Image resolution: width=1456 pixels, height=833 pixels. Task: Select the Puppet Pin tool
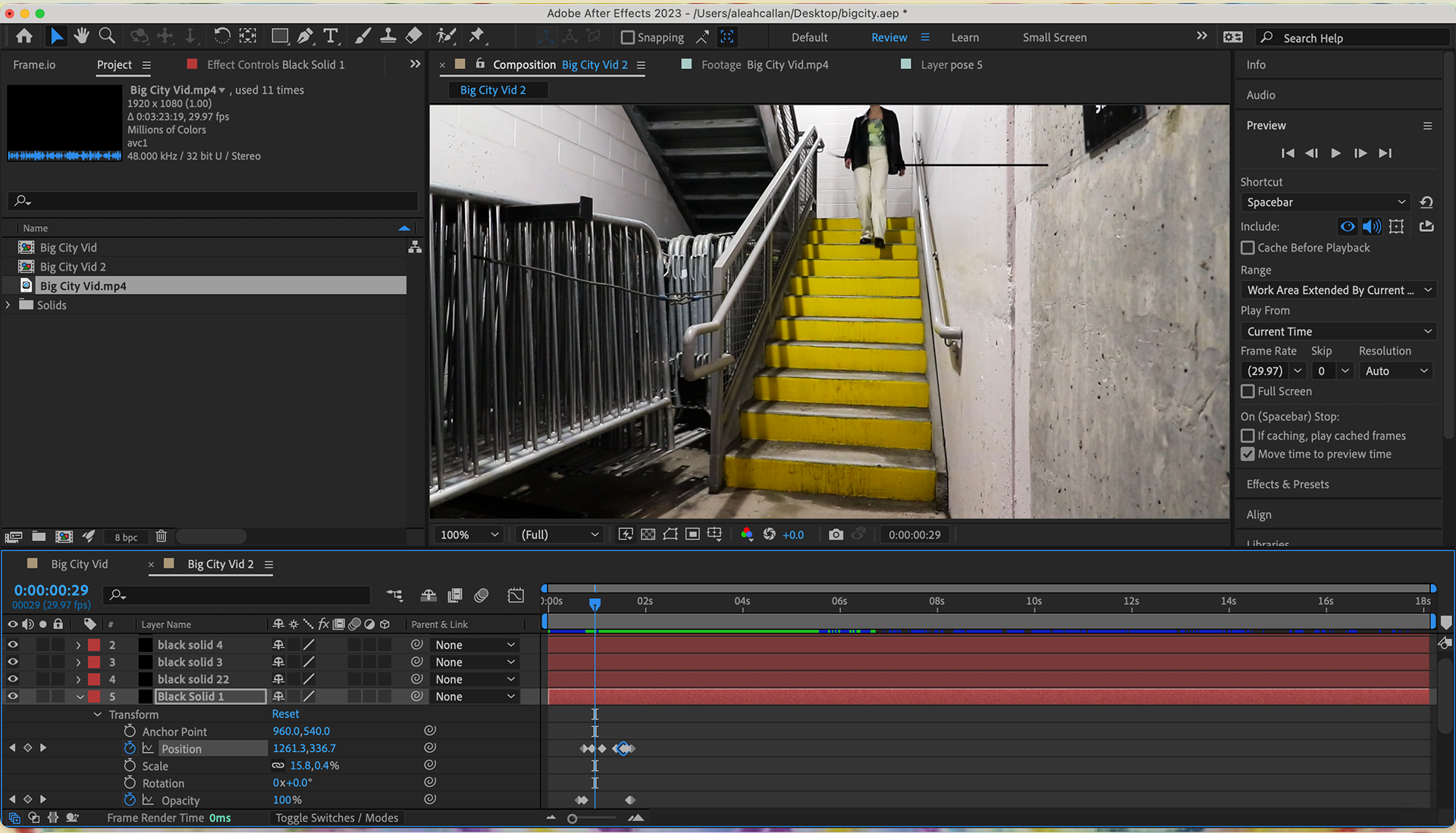point(477,36)
